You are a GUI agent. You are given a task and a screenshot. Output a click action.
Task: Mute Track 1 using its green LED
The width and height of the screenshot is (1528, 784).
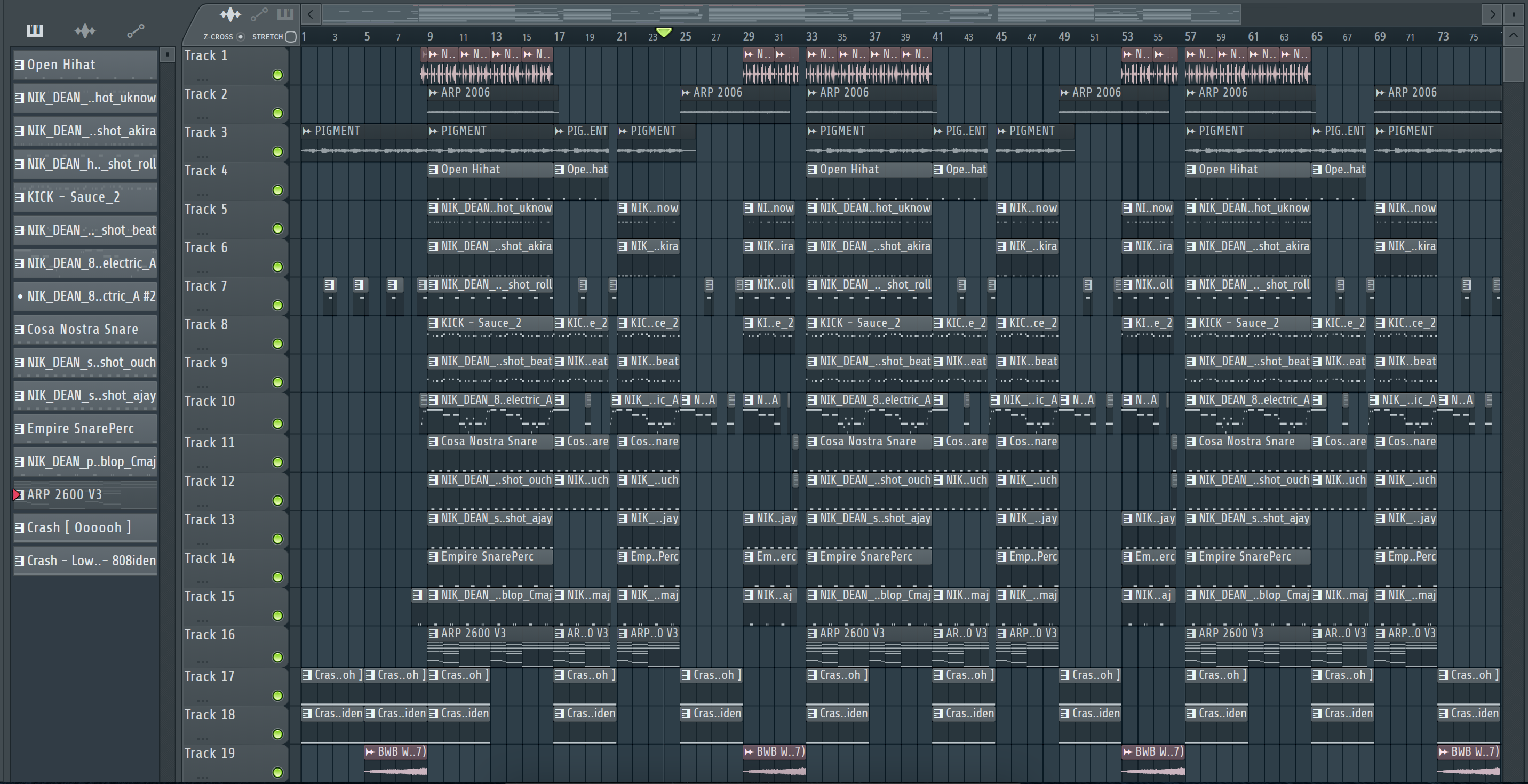click(277, 75)
